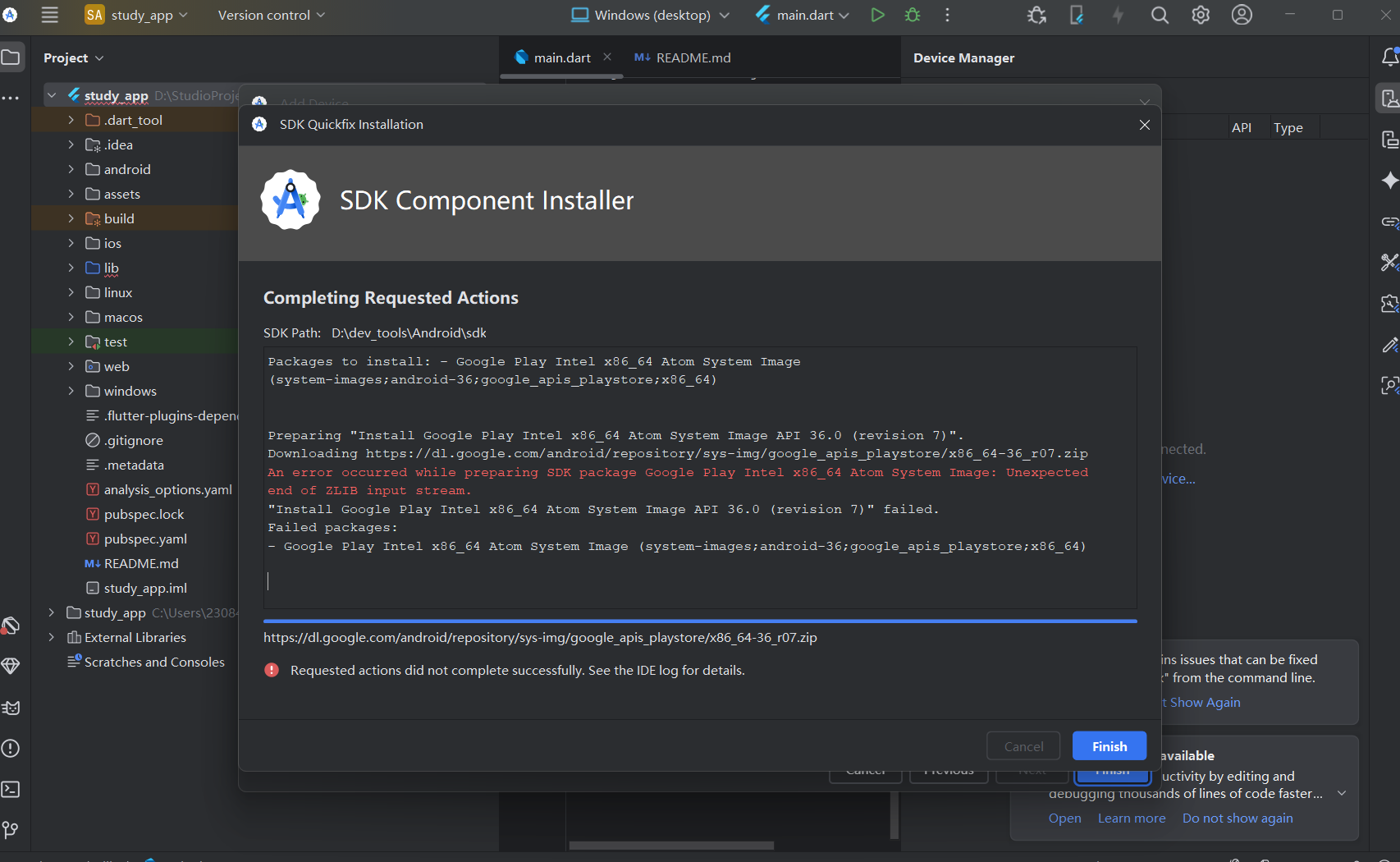
Task: Expand the build folder
Action: click(x=71, y=218)
